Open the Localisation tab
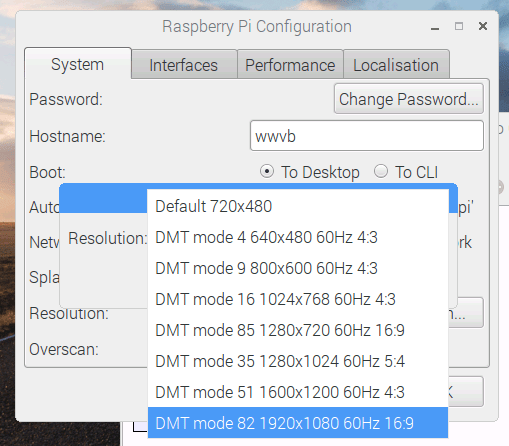 tap(396, 65)
